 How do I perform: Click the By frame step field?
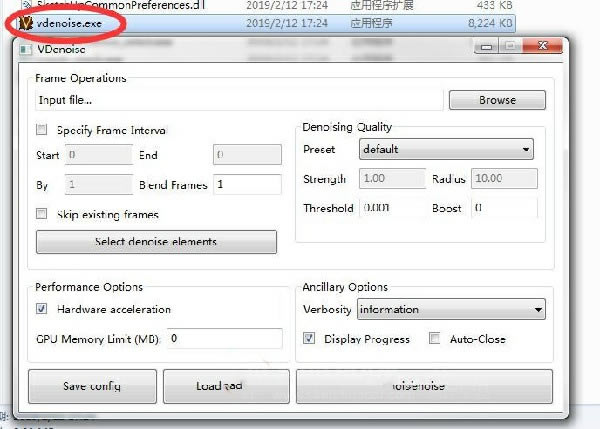pos(99,184)
